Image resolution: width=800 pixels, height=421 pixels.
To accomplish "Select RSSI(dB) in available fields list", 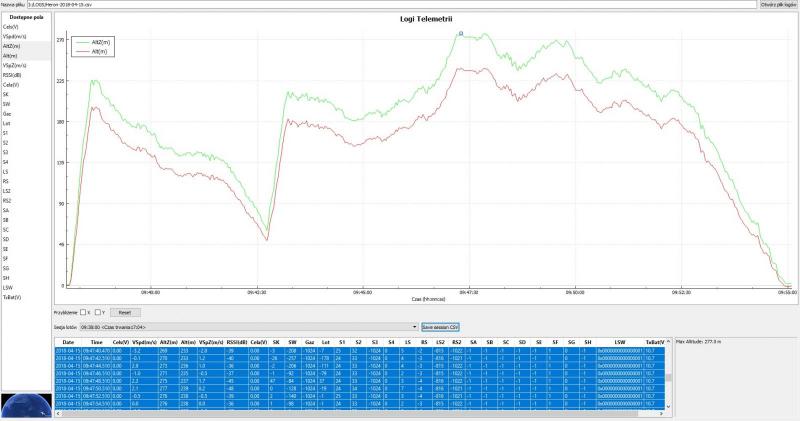I will click(13, 75).
